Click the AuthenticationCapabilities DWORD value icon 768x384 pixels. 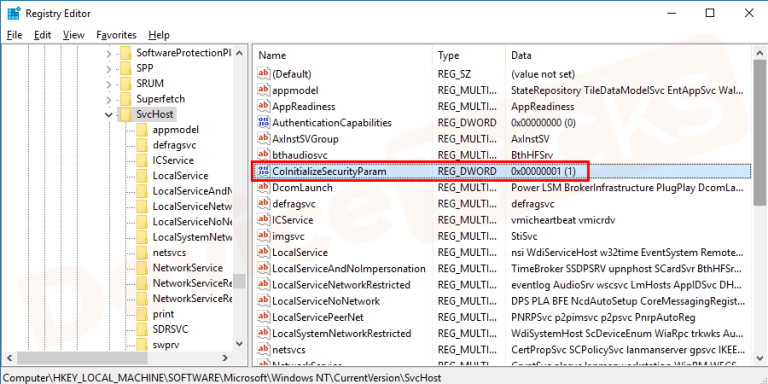[264, 122]
